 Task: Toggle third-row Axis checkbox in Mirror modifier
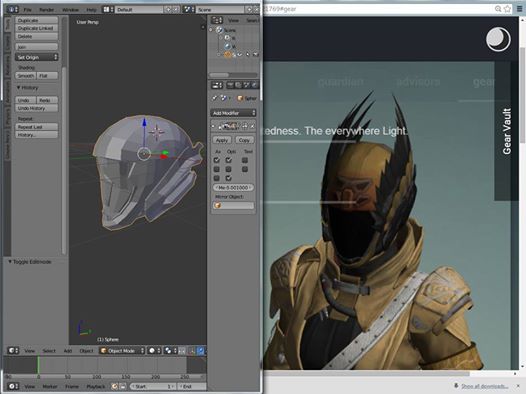click(217, 178)
